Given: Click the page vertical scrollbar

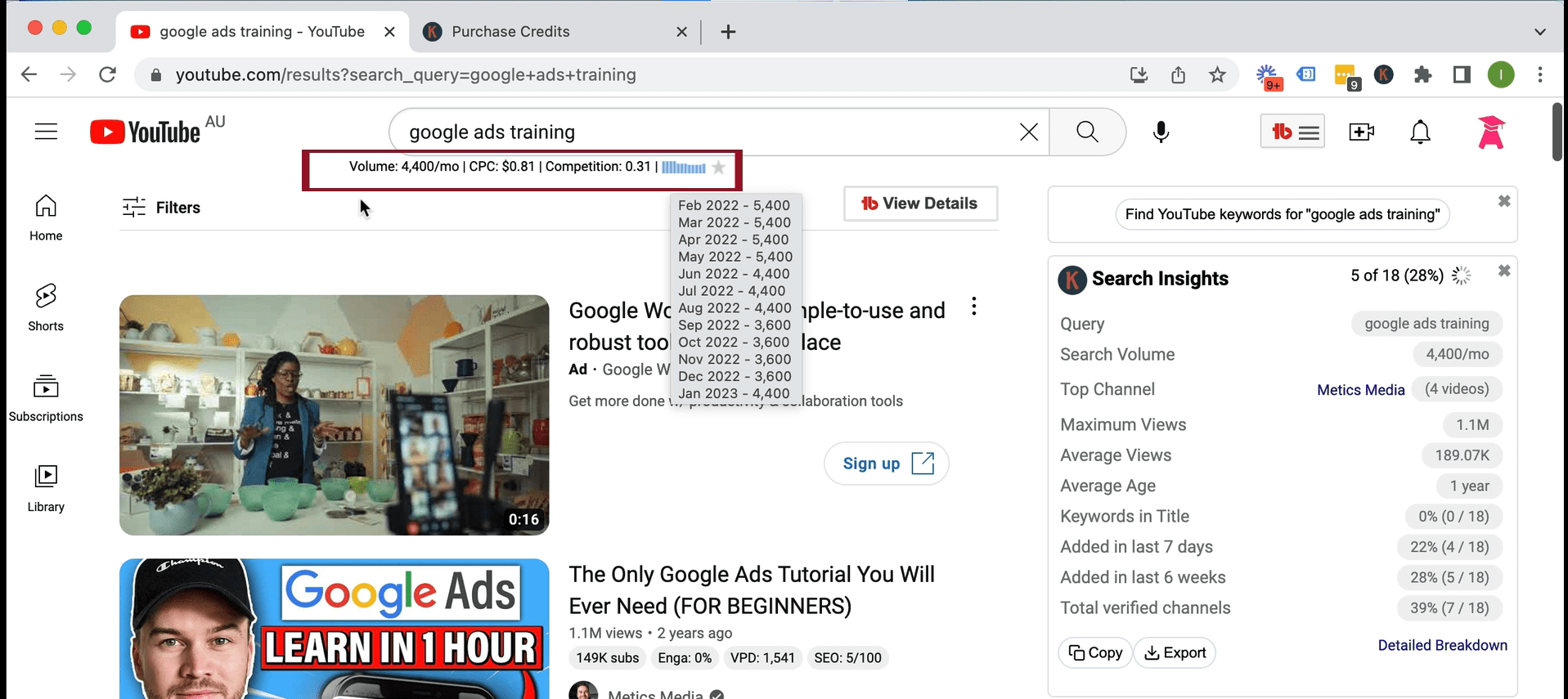Looking at the screenshot, I should point(1557,131).
